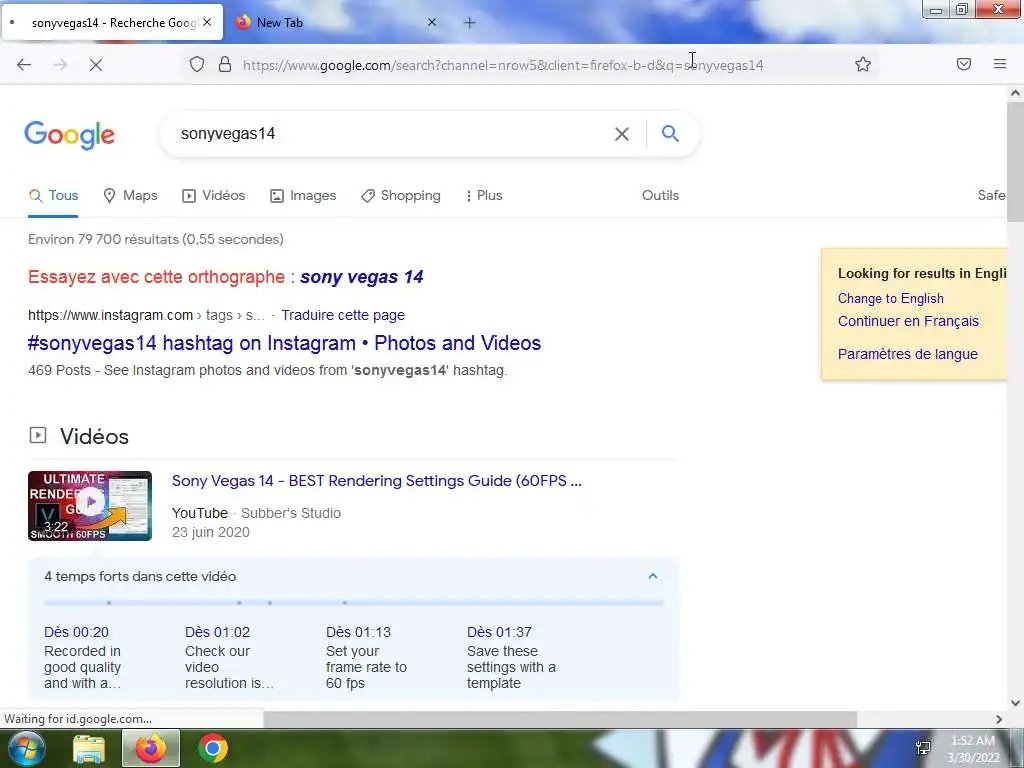Open the Firefox hamburger menu

1000,64
